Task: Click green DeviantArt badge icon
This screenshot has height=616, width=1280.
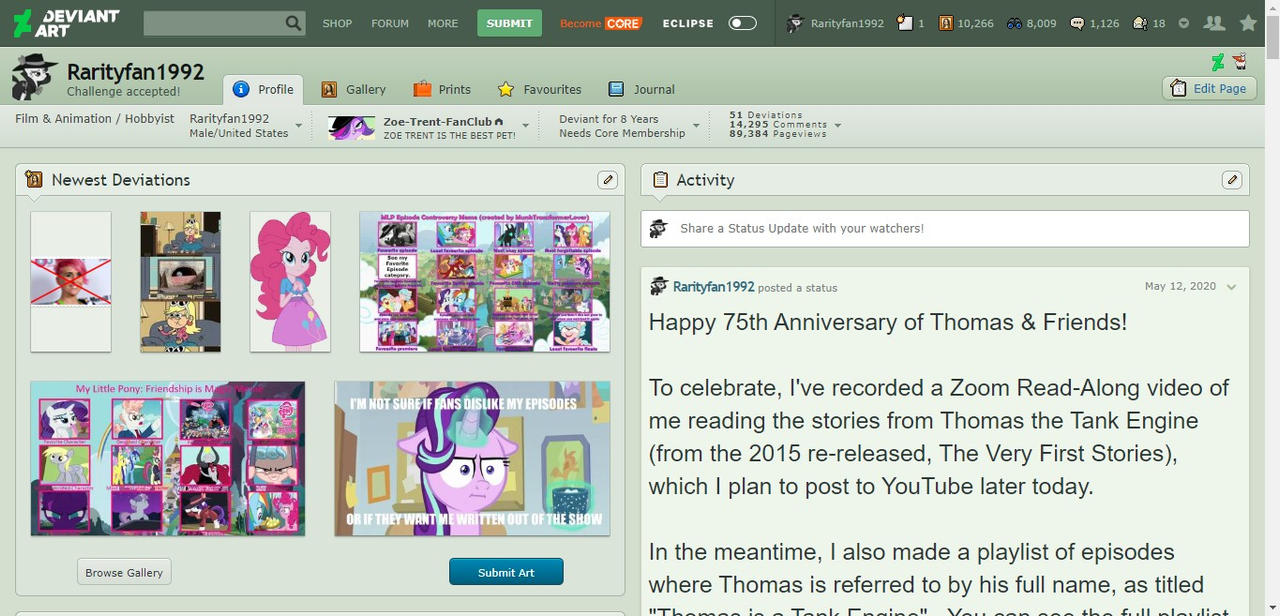Action: 1218,62
